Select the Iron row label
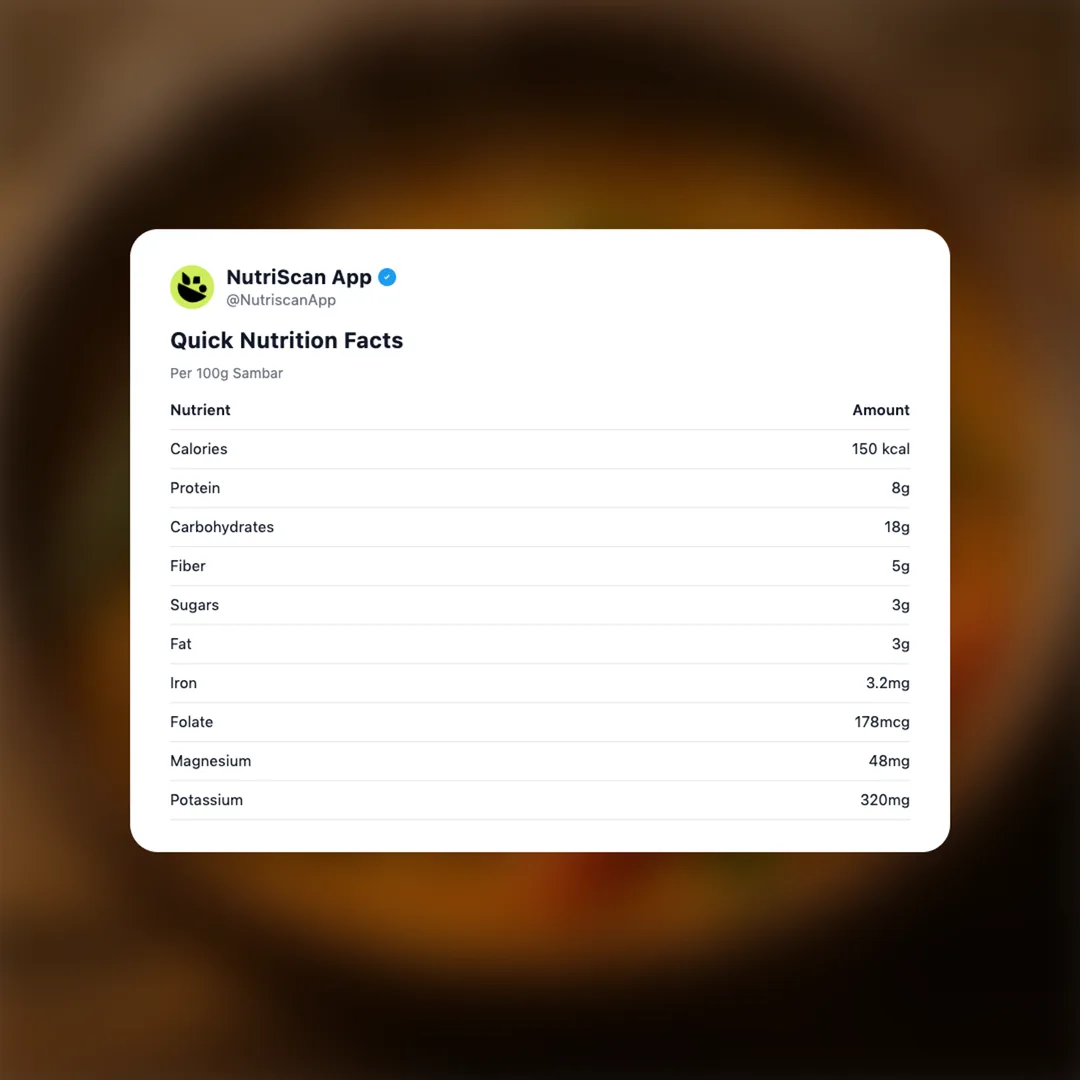This screenshot has width=1080, height=1080. click(183, 683)
